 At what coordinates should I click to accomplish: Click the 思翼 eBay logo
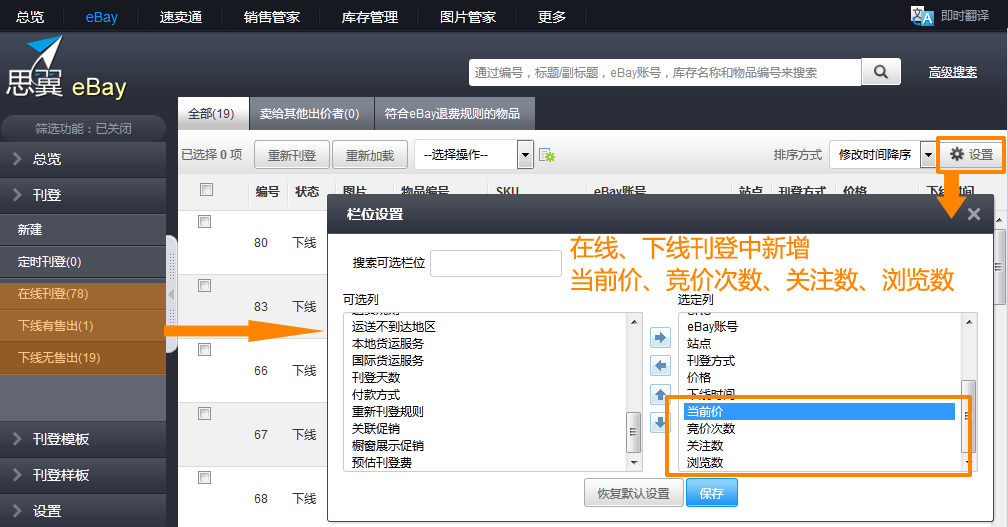pyautogui.click(x=66, y=69)
